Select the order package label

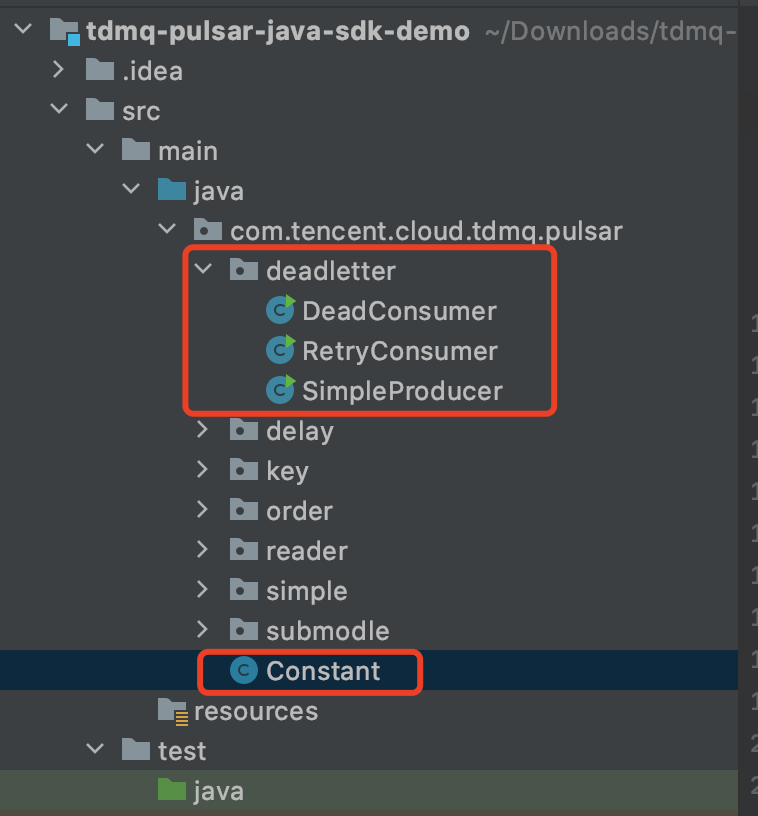tap(299, 511)
